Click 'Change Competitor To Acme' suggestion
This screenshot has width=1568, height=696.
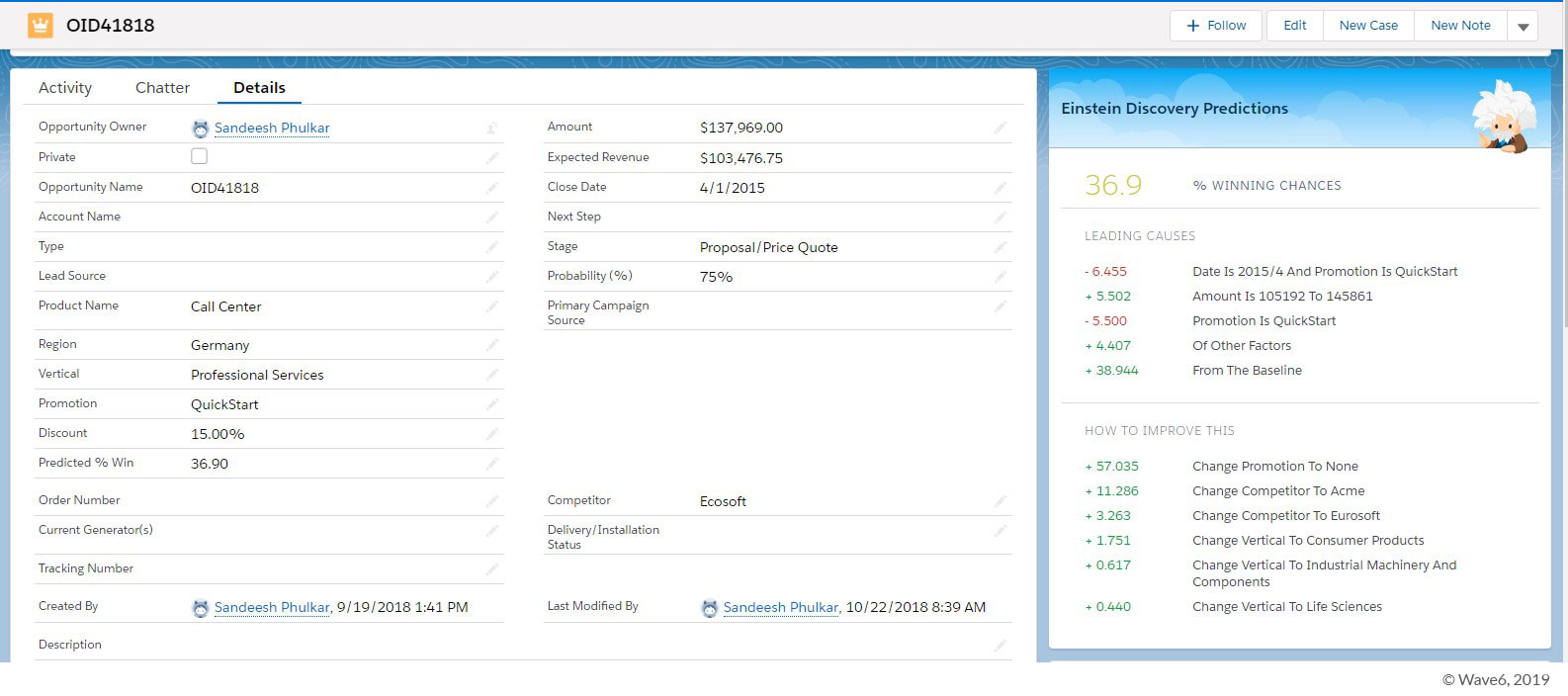click(x=1278, y=491)
